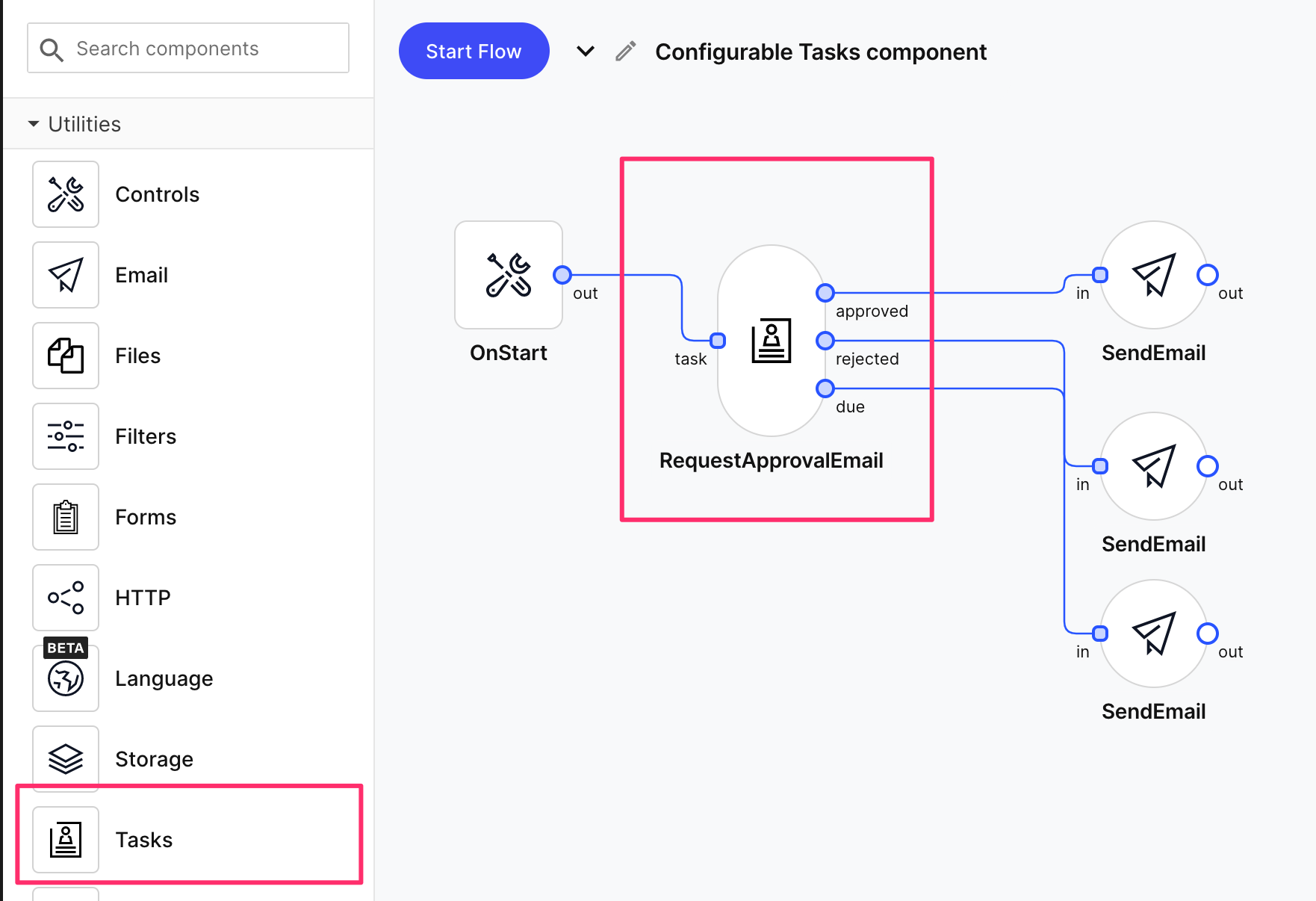Collapse the Utilities section
The width and height of the screenshot is (1316, 901).
(x=34, y=124)
